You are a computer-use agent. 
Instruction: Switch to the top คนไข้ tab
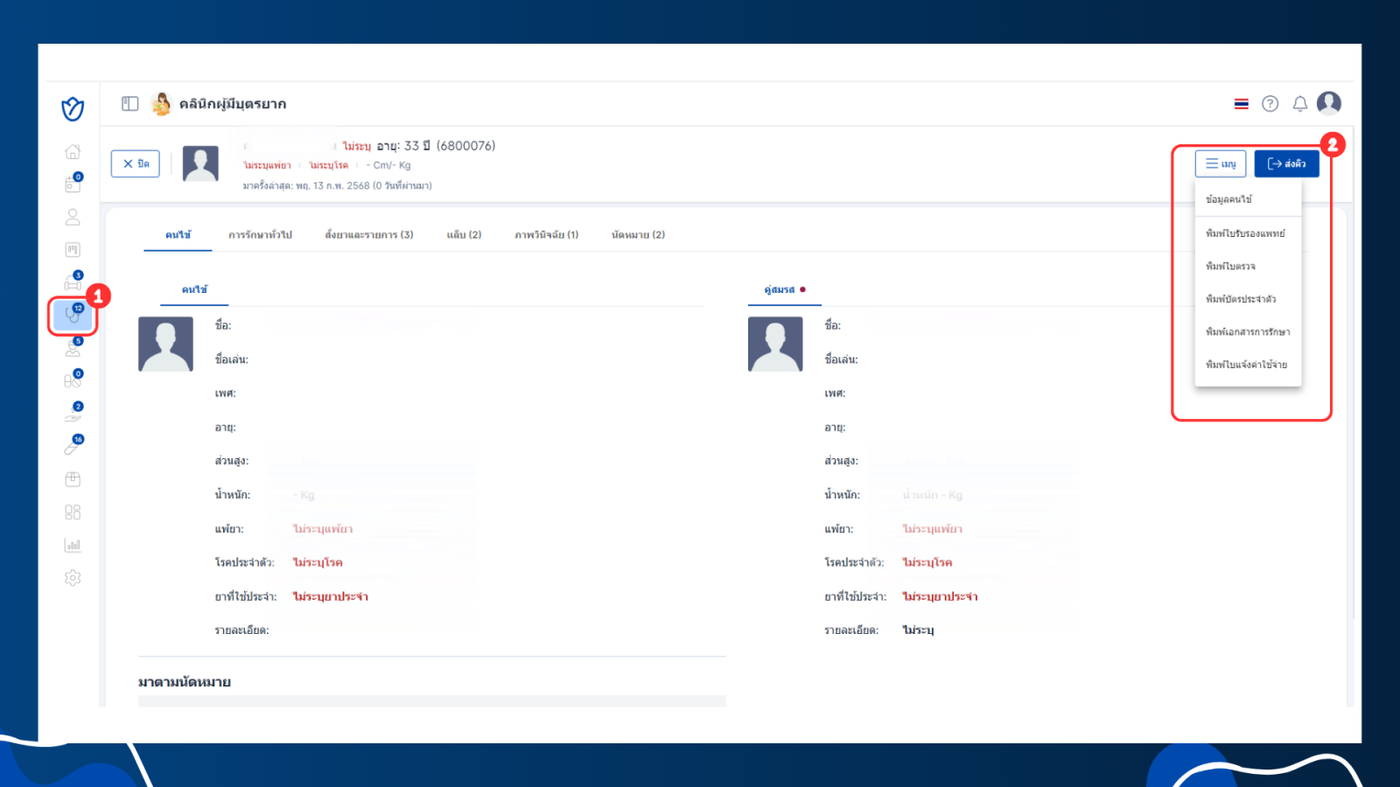(x=178, y=235)
